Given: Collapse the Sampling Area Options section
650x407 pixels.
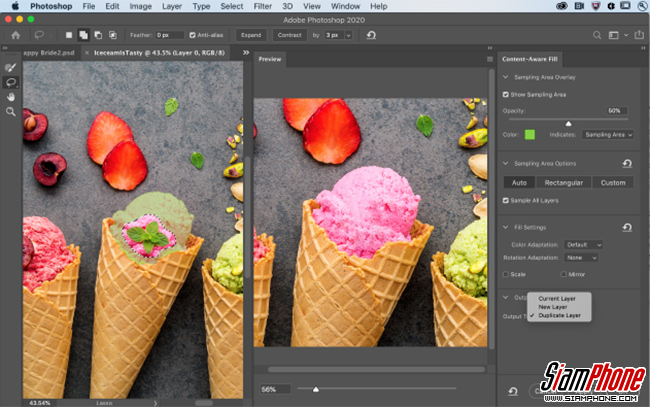Looking at the screenshot, I should tap(505, 163).
